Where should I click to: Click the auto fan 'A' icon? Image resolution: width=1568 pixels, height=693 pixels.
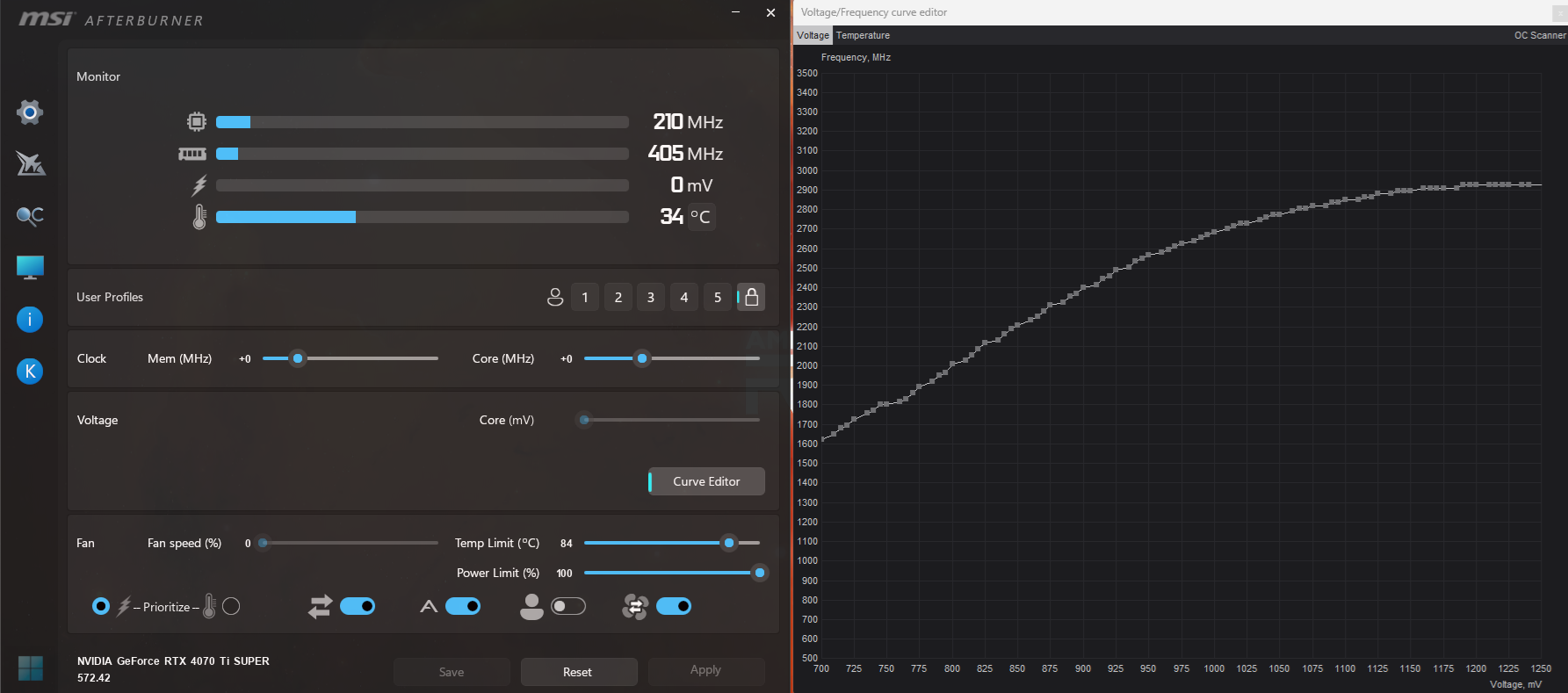(429, 606)
